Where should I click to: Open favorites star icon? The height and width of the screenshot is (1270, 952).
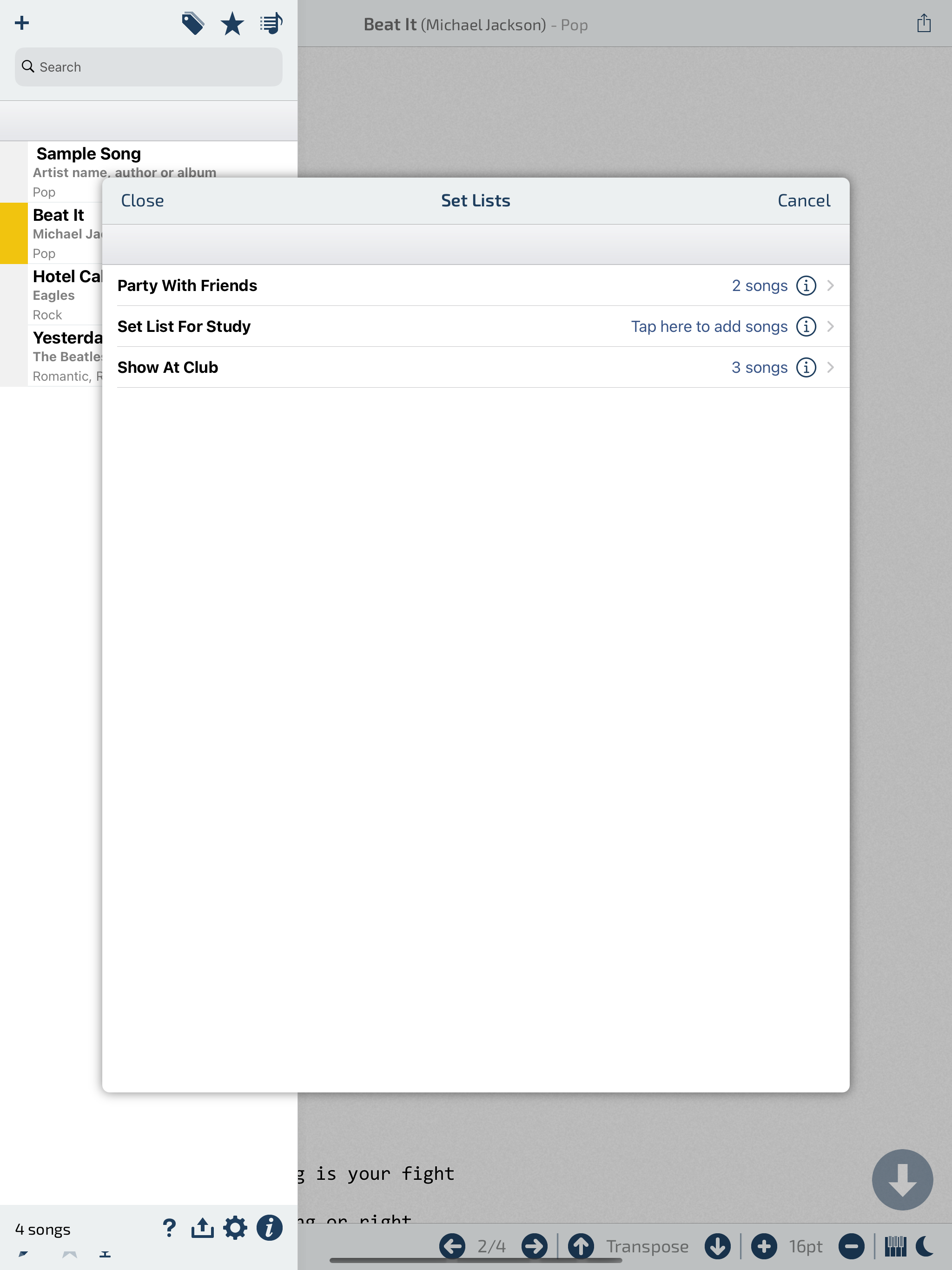click(x=232, y=24)
